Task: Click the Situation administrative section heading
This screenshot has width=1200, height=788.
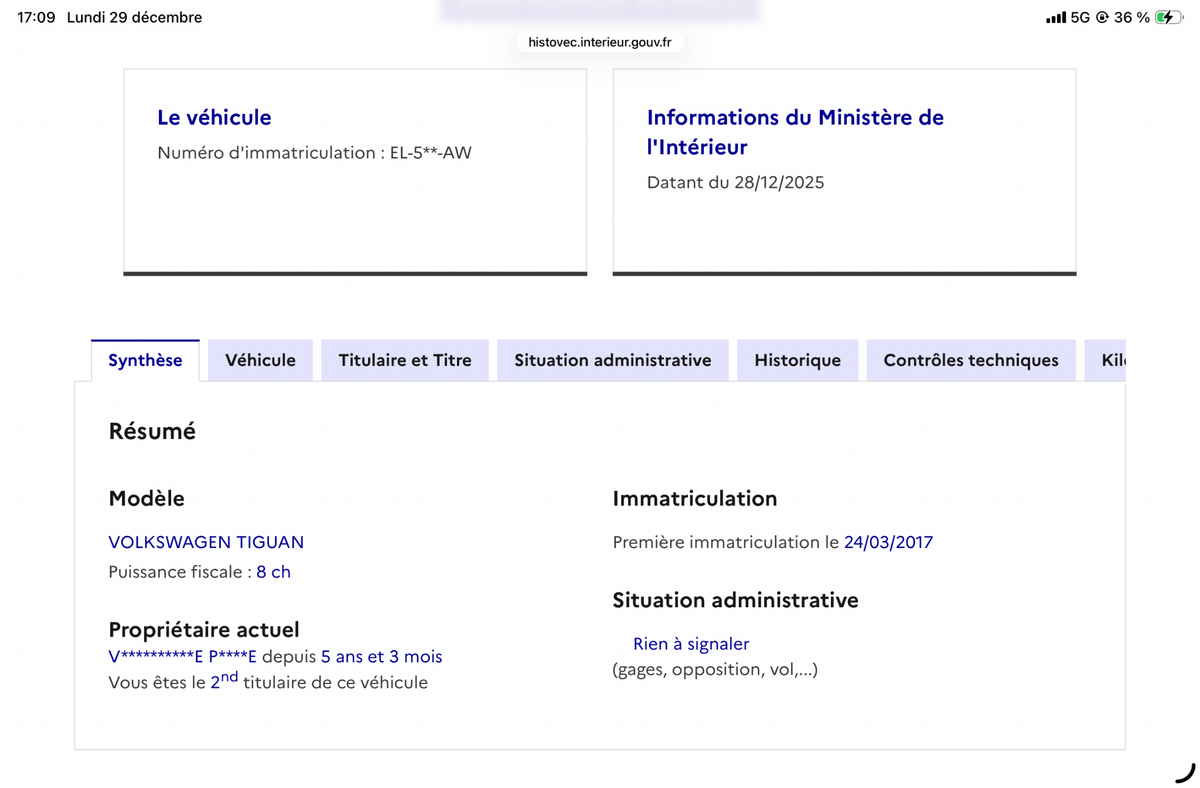Action: tap(735, 600)
